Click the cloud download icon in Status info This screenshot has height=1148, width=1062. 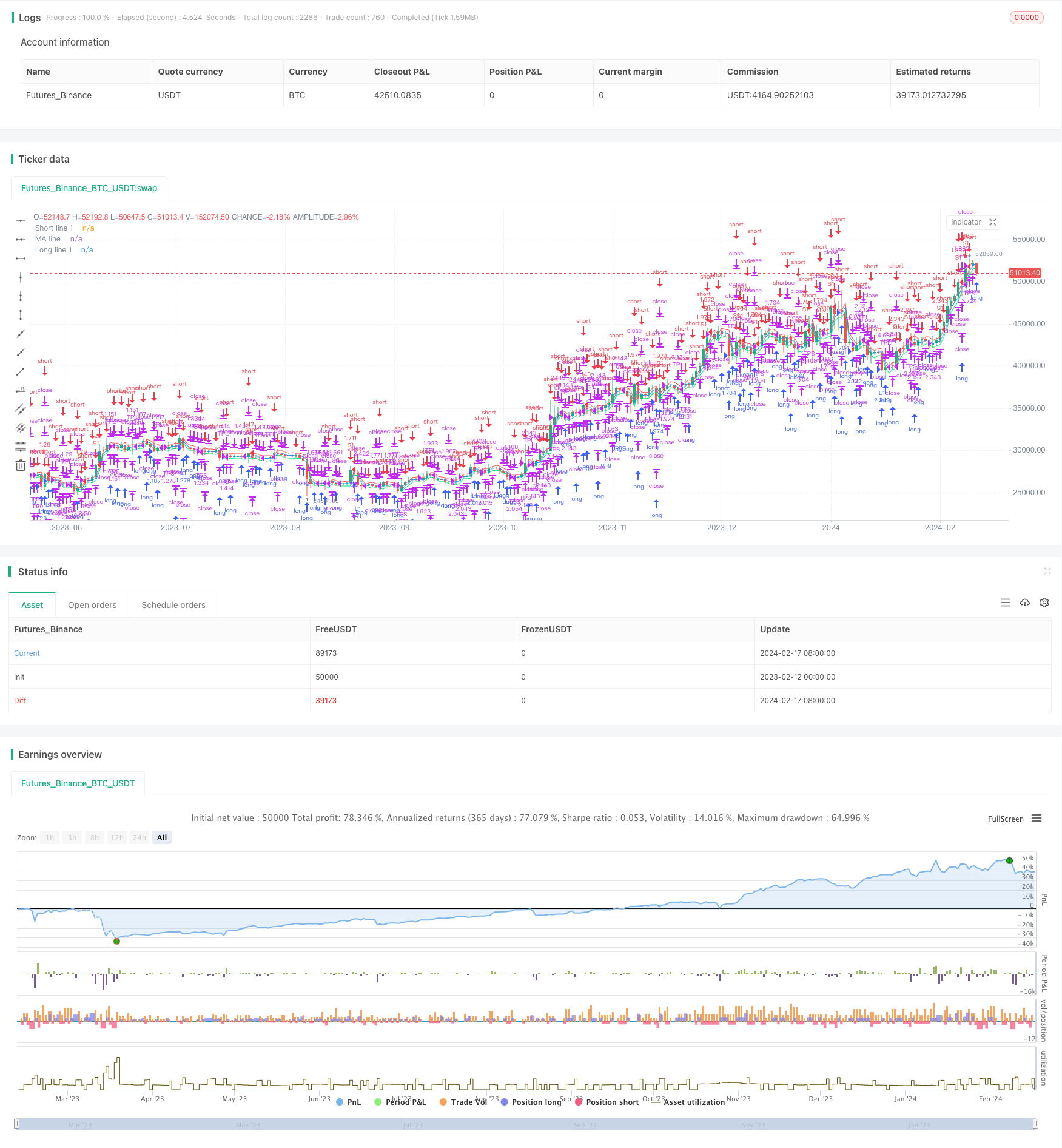pos(1025,603)
